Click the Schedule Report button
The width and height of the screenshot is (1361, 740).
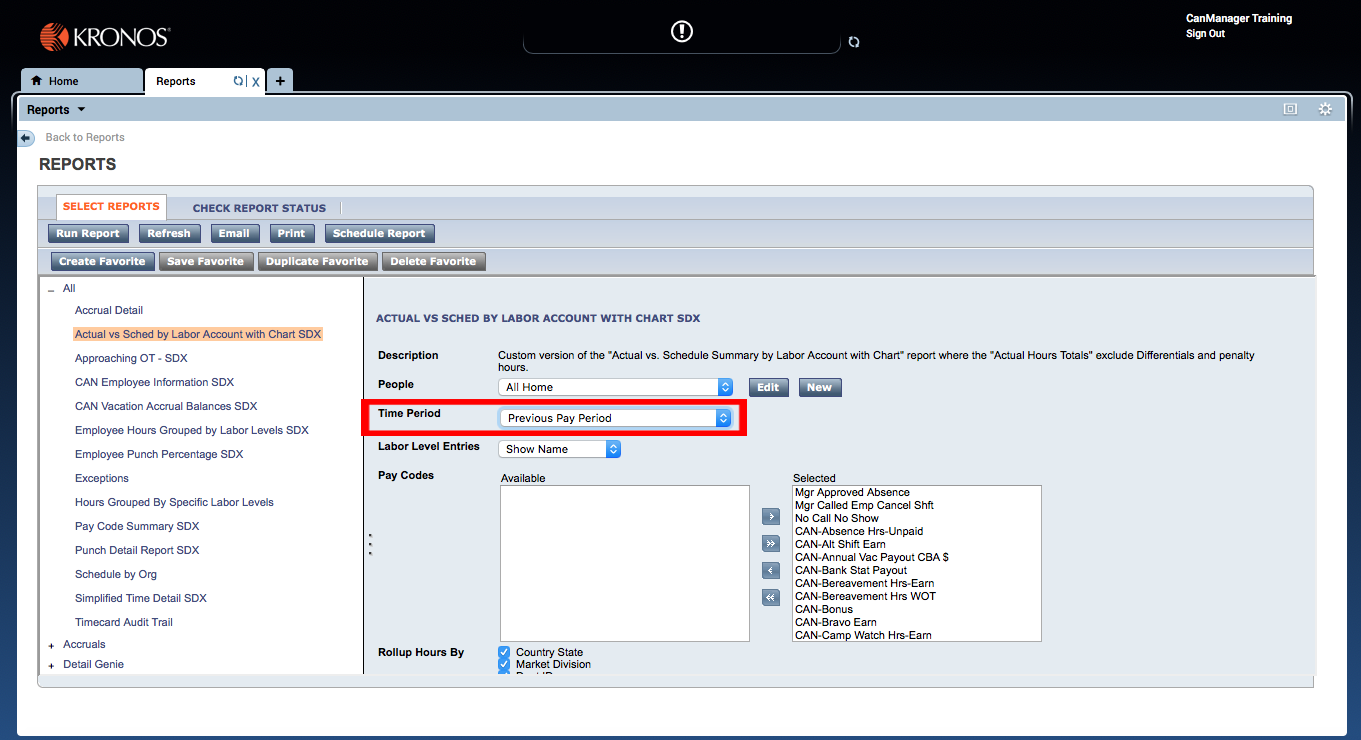click(x=379, y=233)
